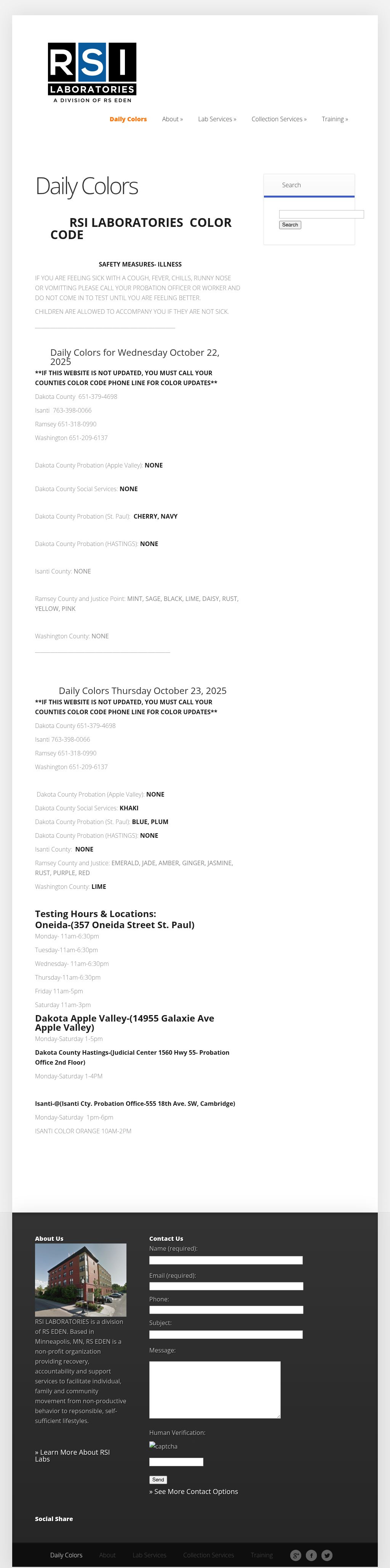Expand the Lab Services dropdown menu

click(x=217, y=119)
